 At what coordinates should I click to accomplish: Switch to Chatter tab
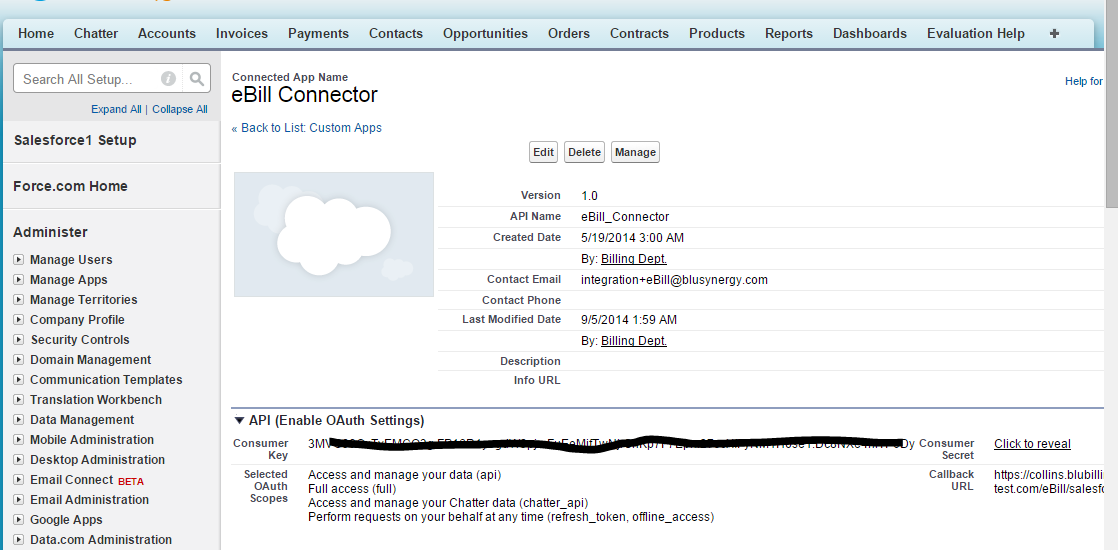pos(96,34)
